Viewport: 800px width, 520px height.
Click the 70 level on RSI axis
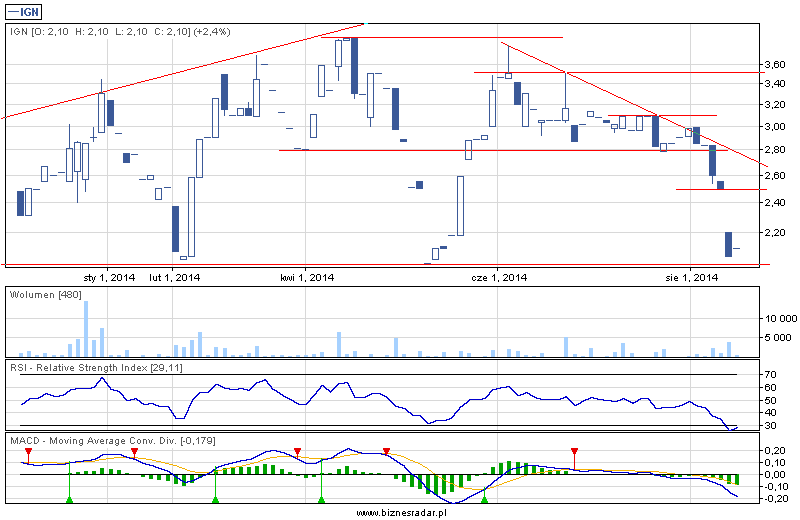pos(770,375)
